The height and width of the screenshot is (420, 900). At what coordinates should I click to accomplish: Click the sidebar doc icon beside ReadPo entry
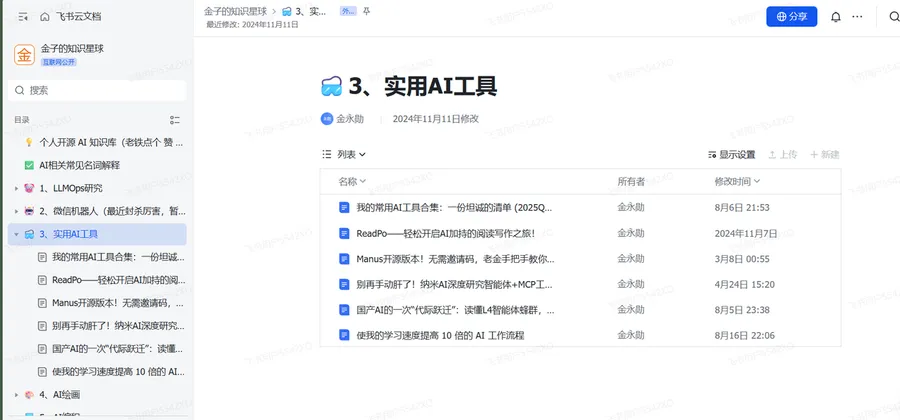(42, 280)
